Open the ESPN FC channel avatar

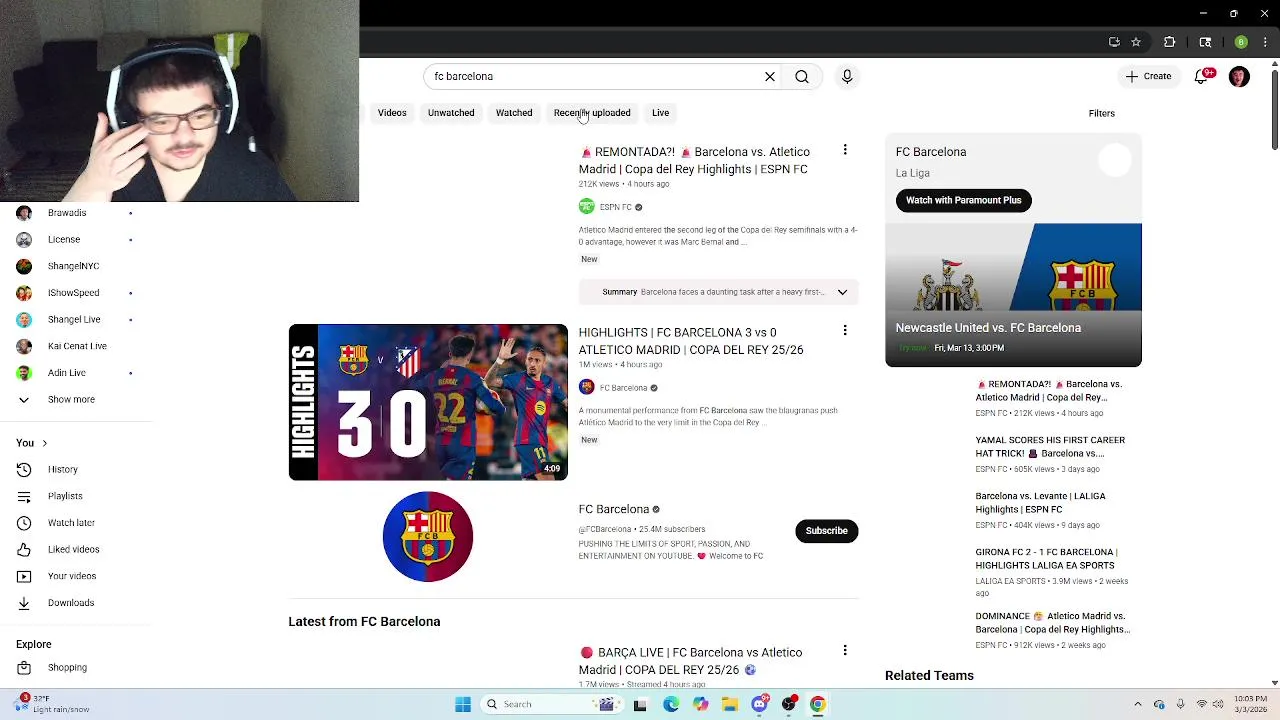[586, 207]
